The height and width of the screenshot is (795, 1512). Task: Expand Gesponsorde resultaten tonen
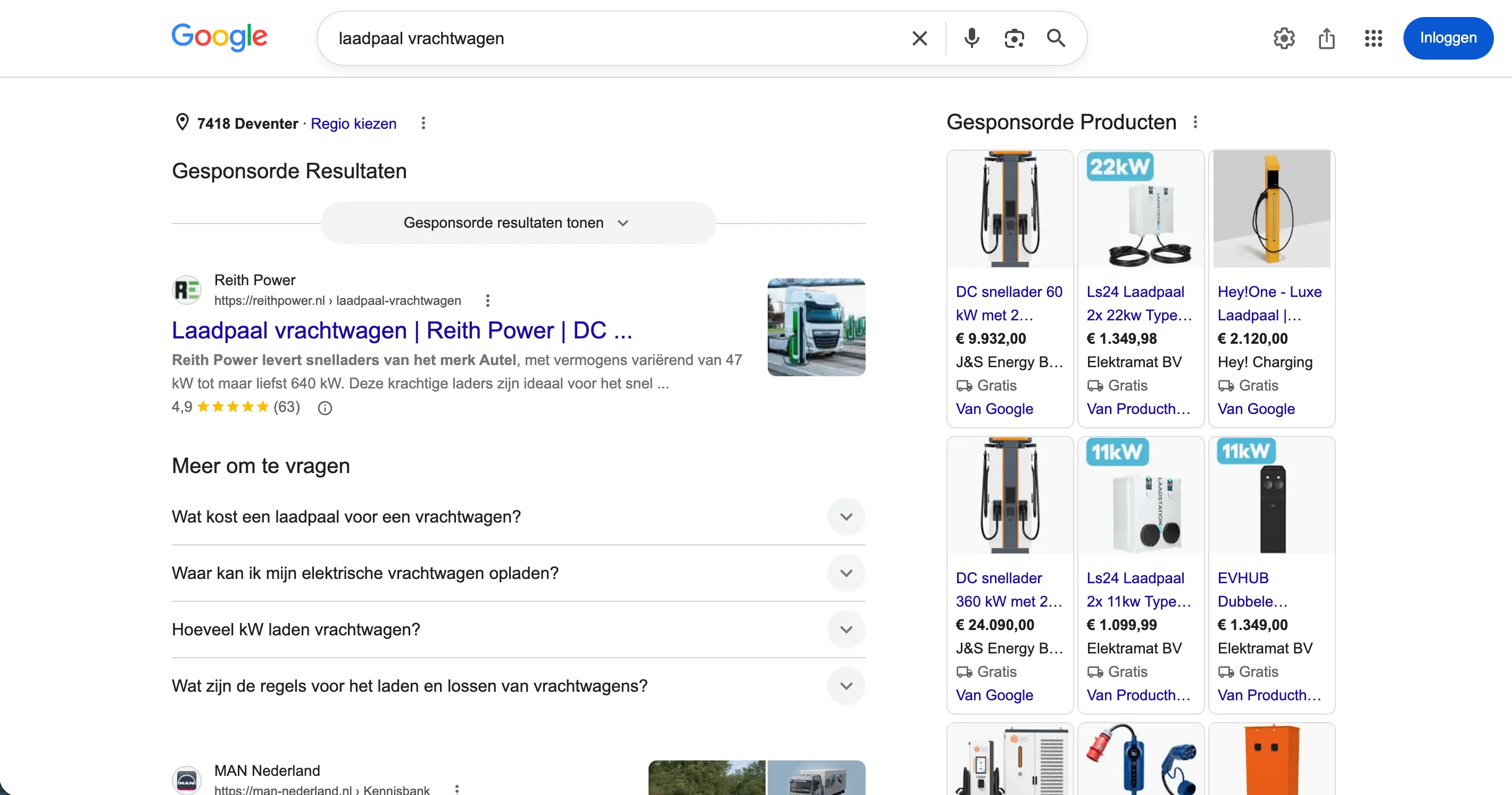[518, 223]
